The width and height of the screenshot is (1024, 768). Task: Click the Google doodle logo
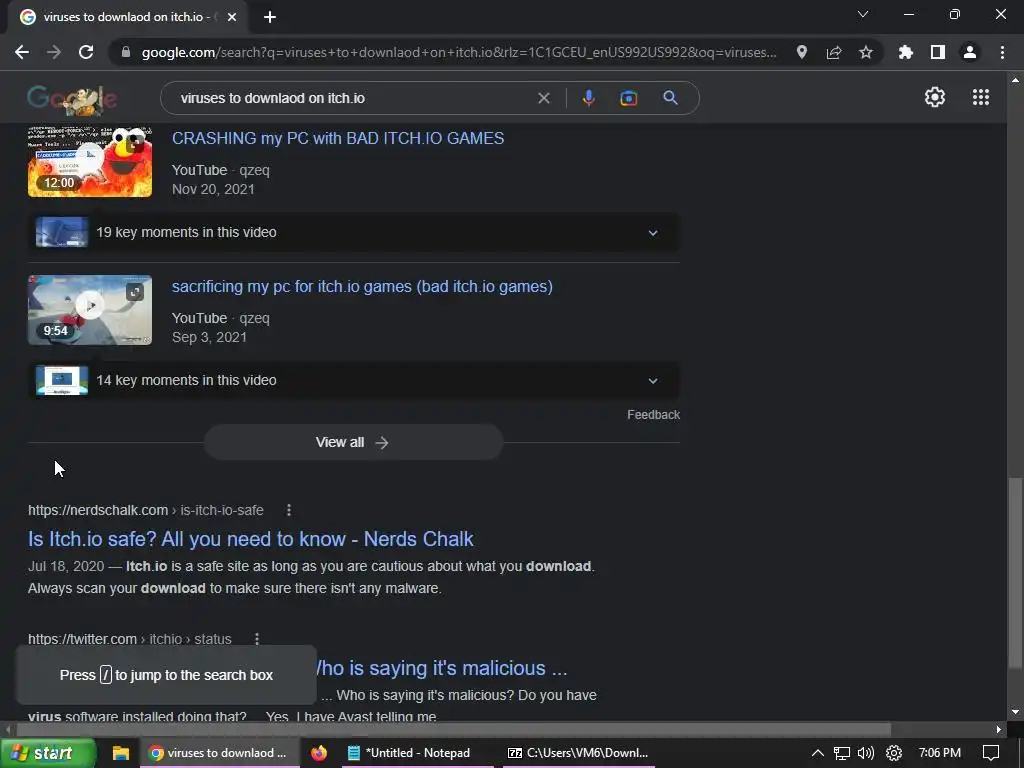(72, 99)
